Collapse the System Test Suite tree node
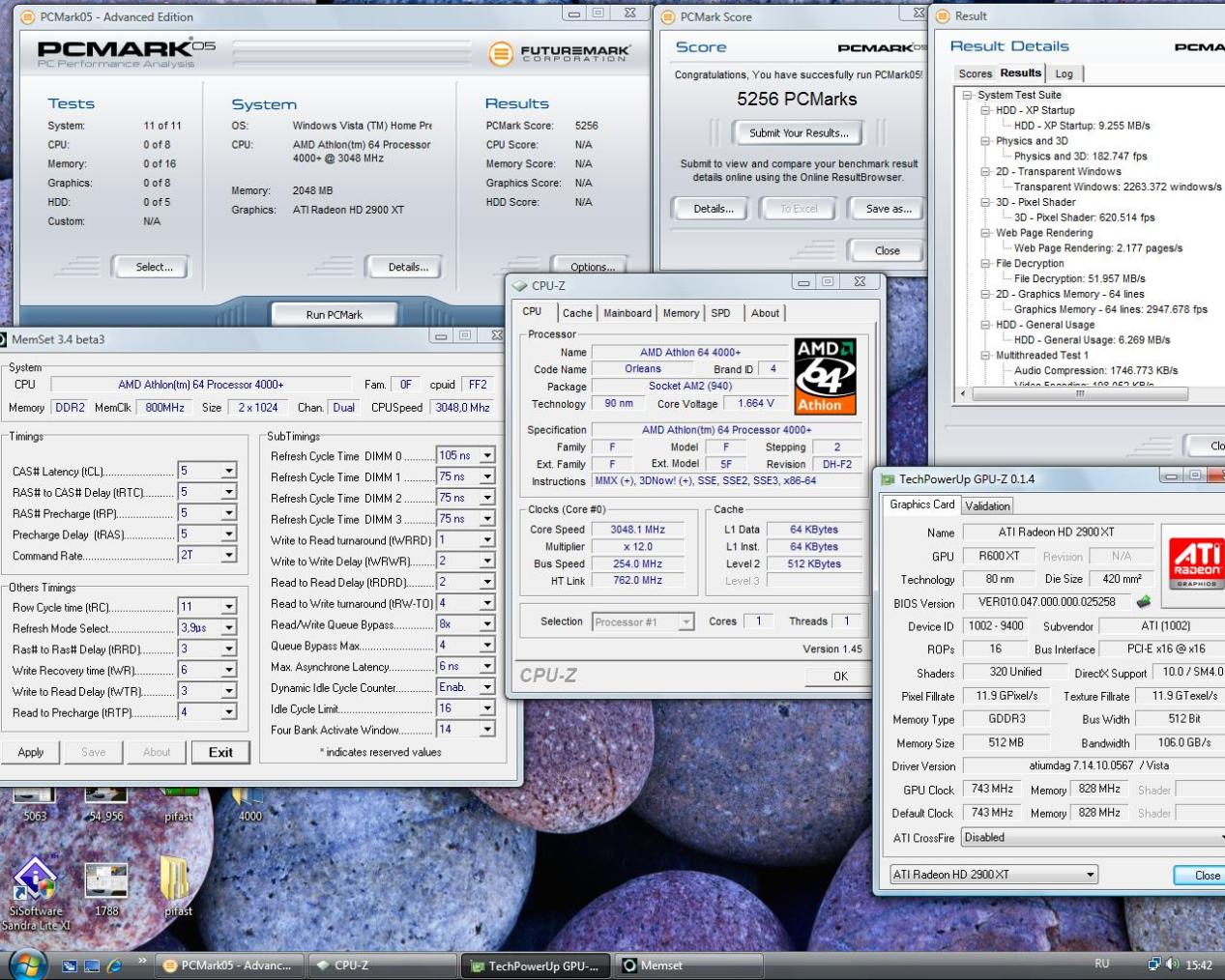 [967, 95]
